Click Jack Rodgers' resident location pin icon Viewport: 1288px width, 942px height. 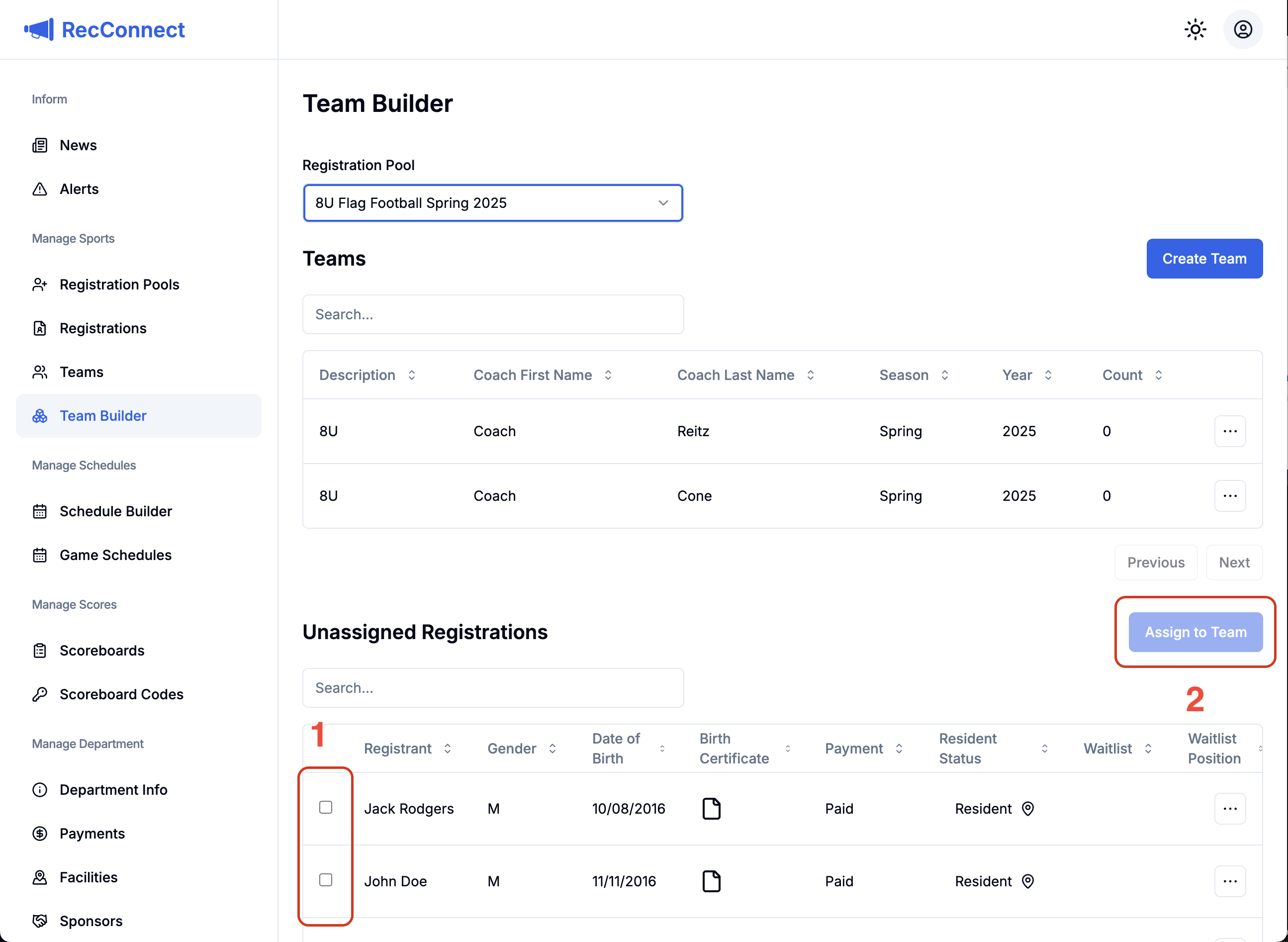1027,809
